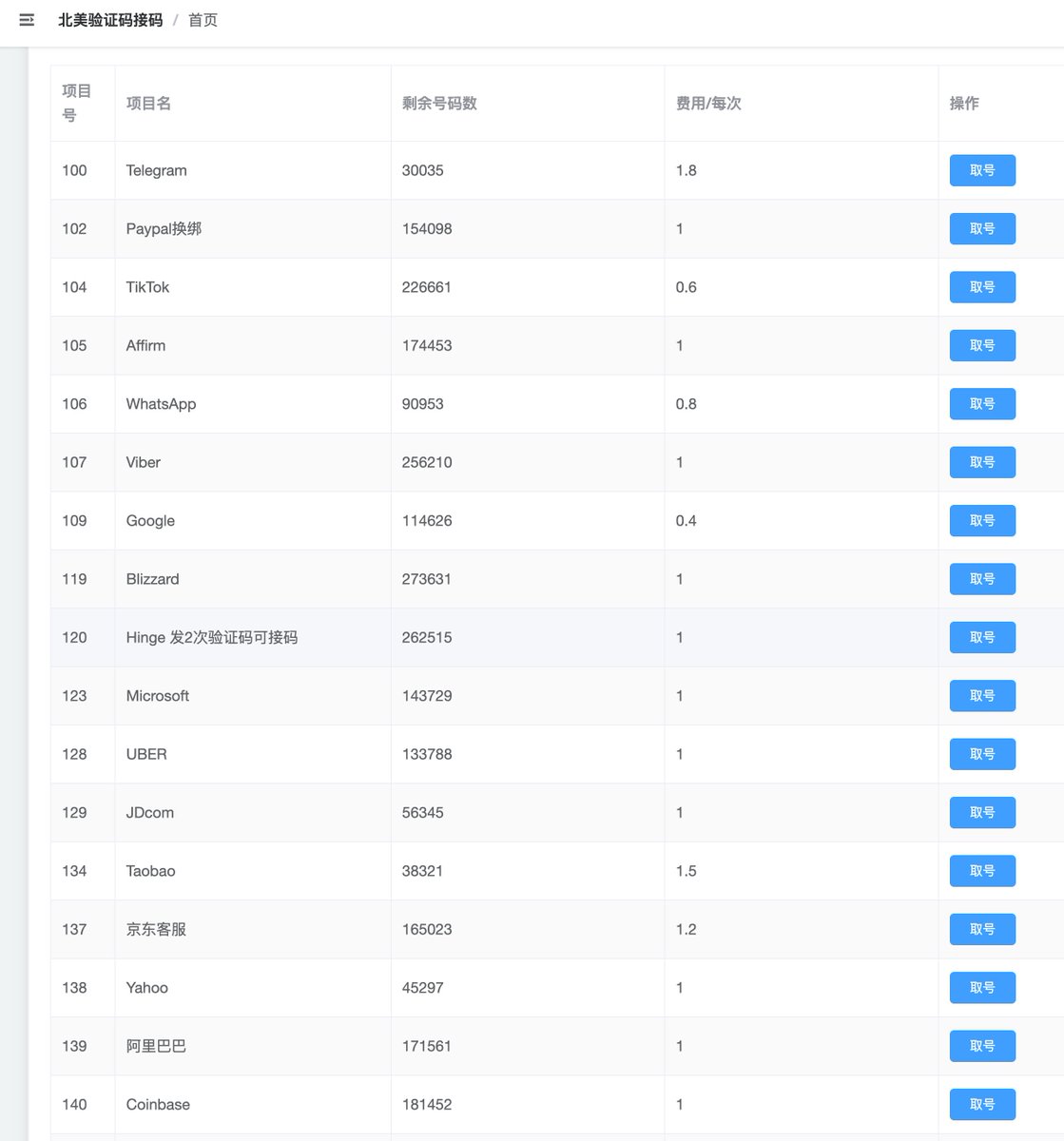This screenshot has width=1064, height=1141.
Task: Click 取号 button for WhatsApp
Action: point(982,404)
